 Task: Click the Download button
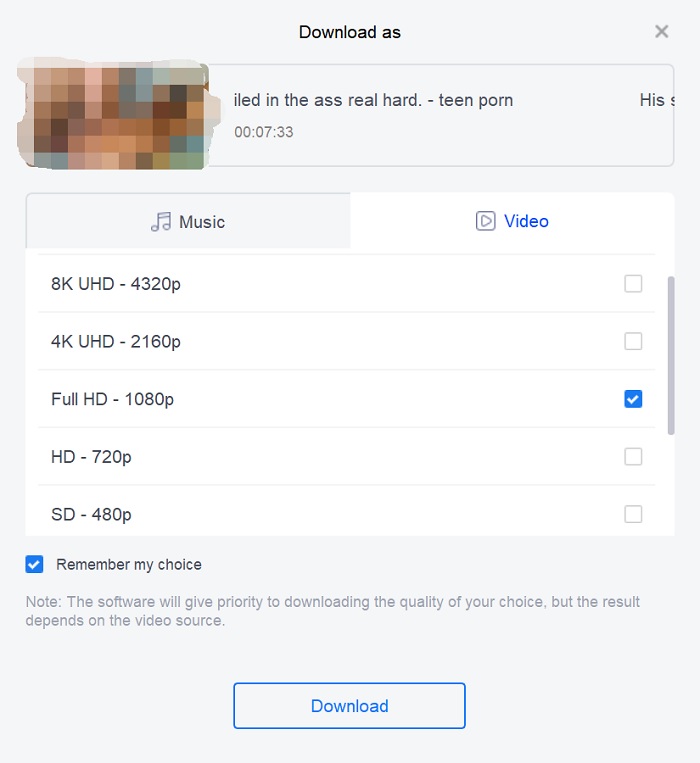pyautogui.click(x=349, y=706)
